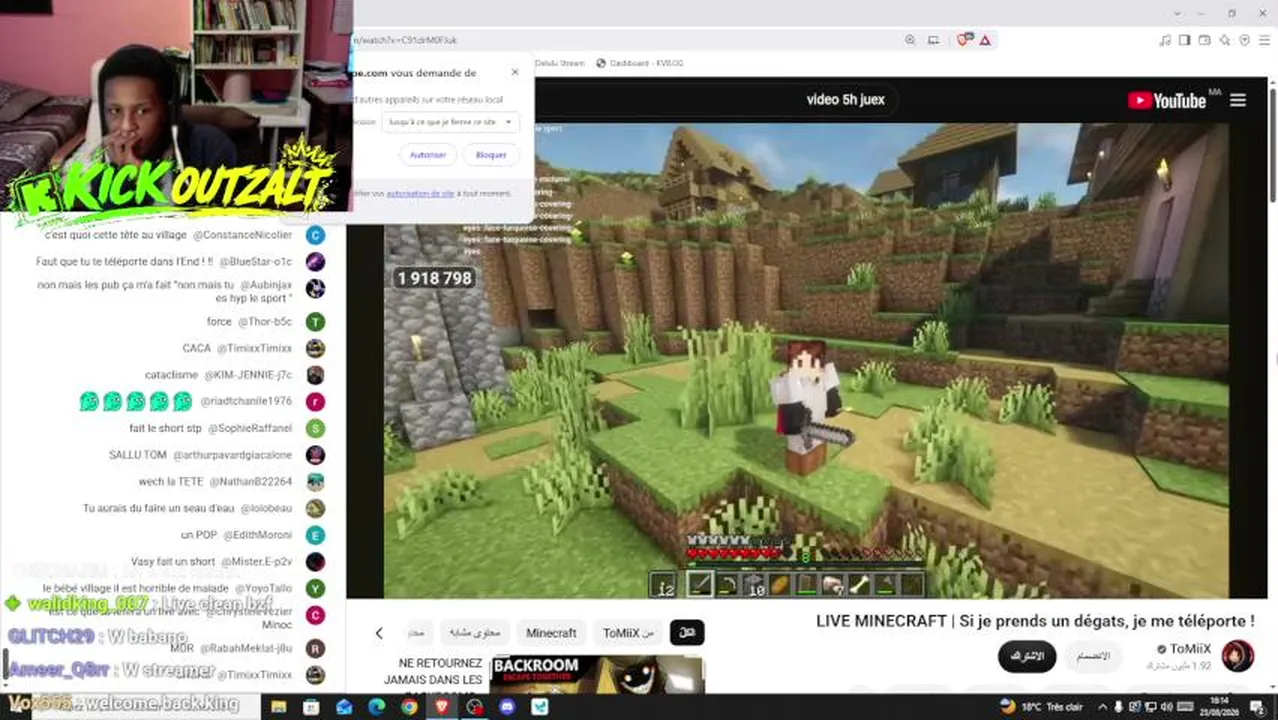The image size is (1278, 720).
Task: Open the YouTube hamburger menu
Action: click(1238, 100)
